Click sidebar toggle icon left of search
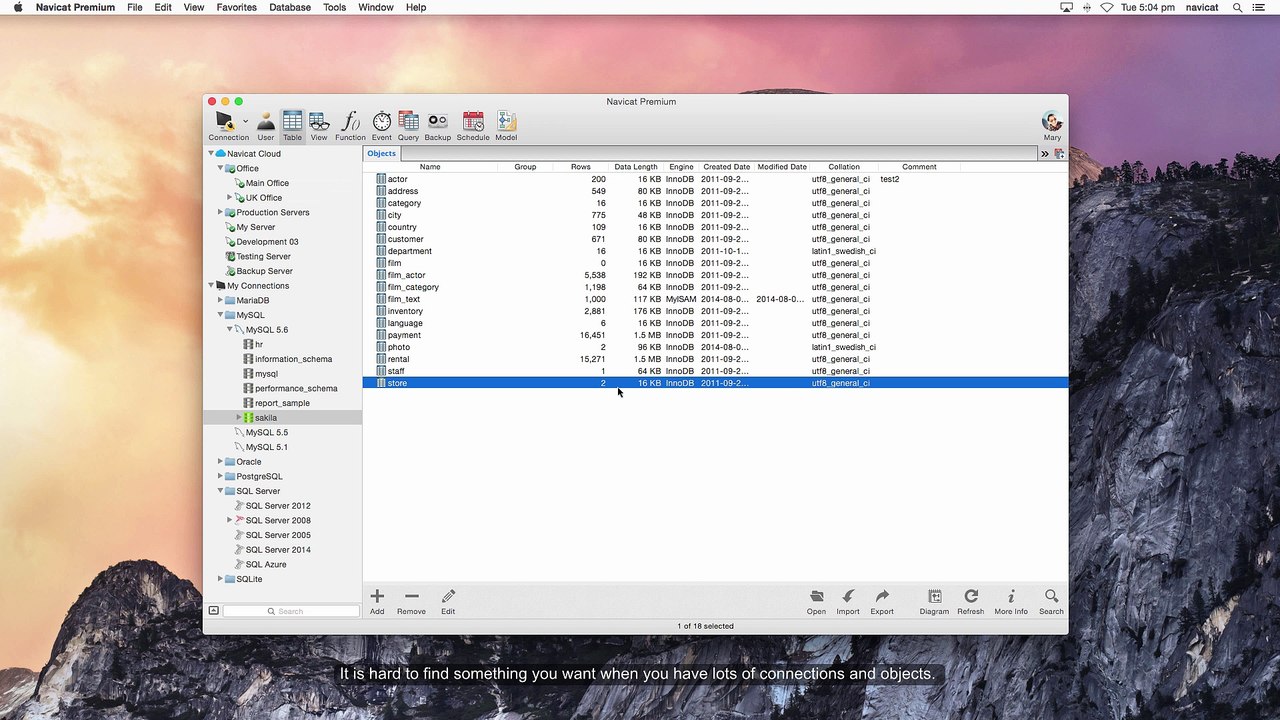This screenshot has height=720, width=1280. tap(213, 610)
